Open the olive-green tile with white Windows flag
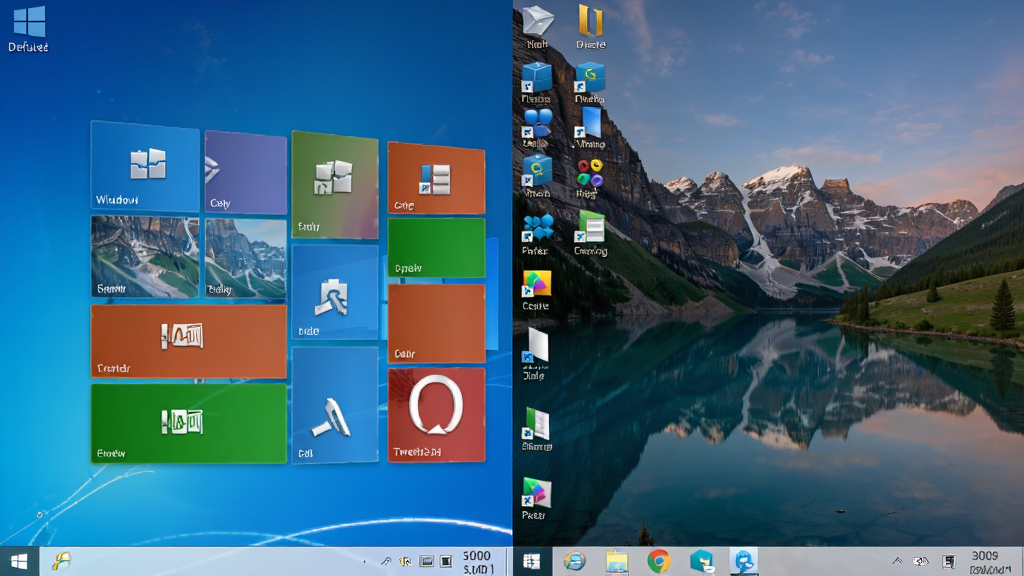This screenshot has height=576, width=1024. click(x=334, y=184)
